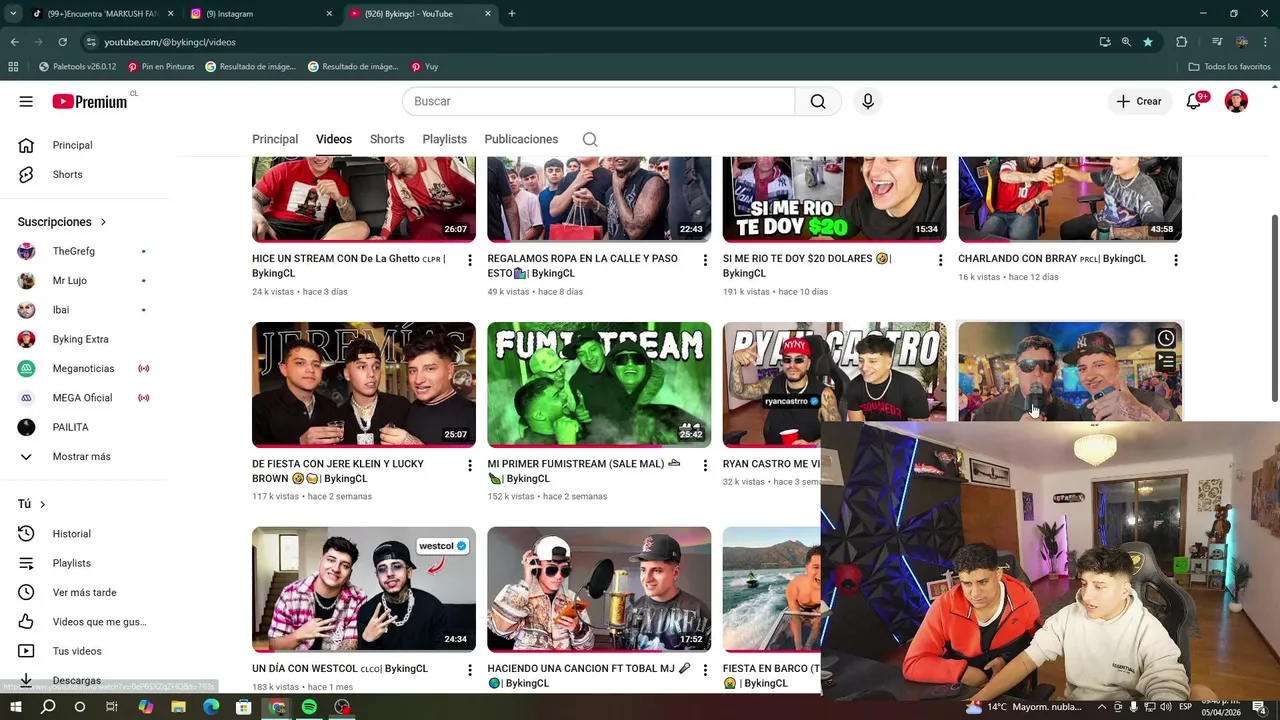The height and width of the screenshot is (720, 1280).
Task: Open options for FUMISTREAM video
Action: (x=705, y=465)
